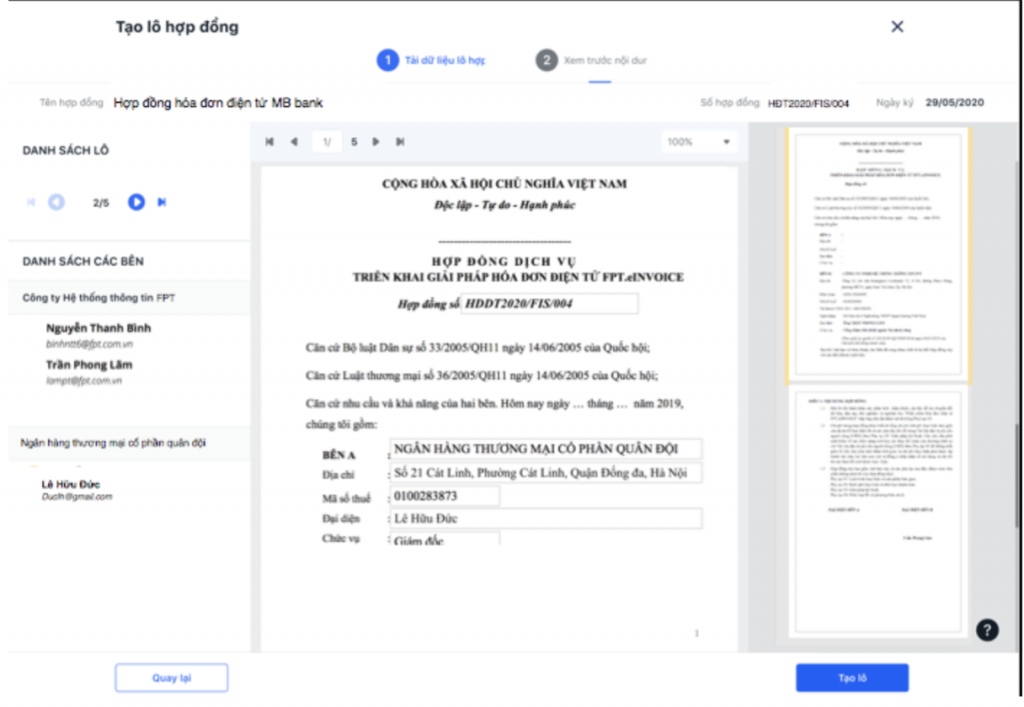This screenshot has height=707, width=1024.
Task: Go to last page of the document viewer
Action: (x=400, y=142)
